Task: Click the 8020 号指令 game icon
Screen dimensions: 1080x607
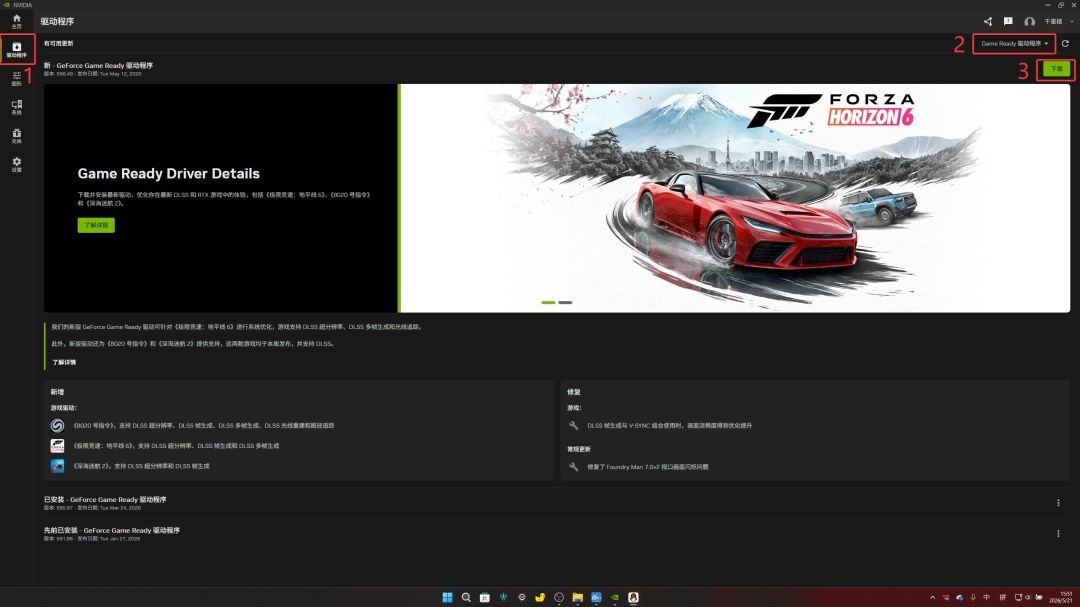Action: [x=57, y=426]
